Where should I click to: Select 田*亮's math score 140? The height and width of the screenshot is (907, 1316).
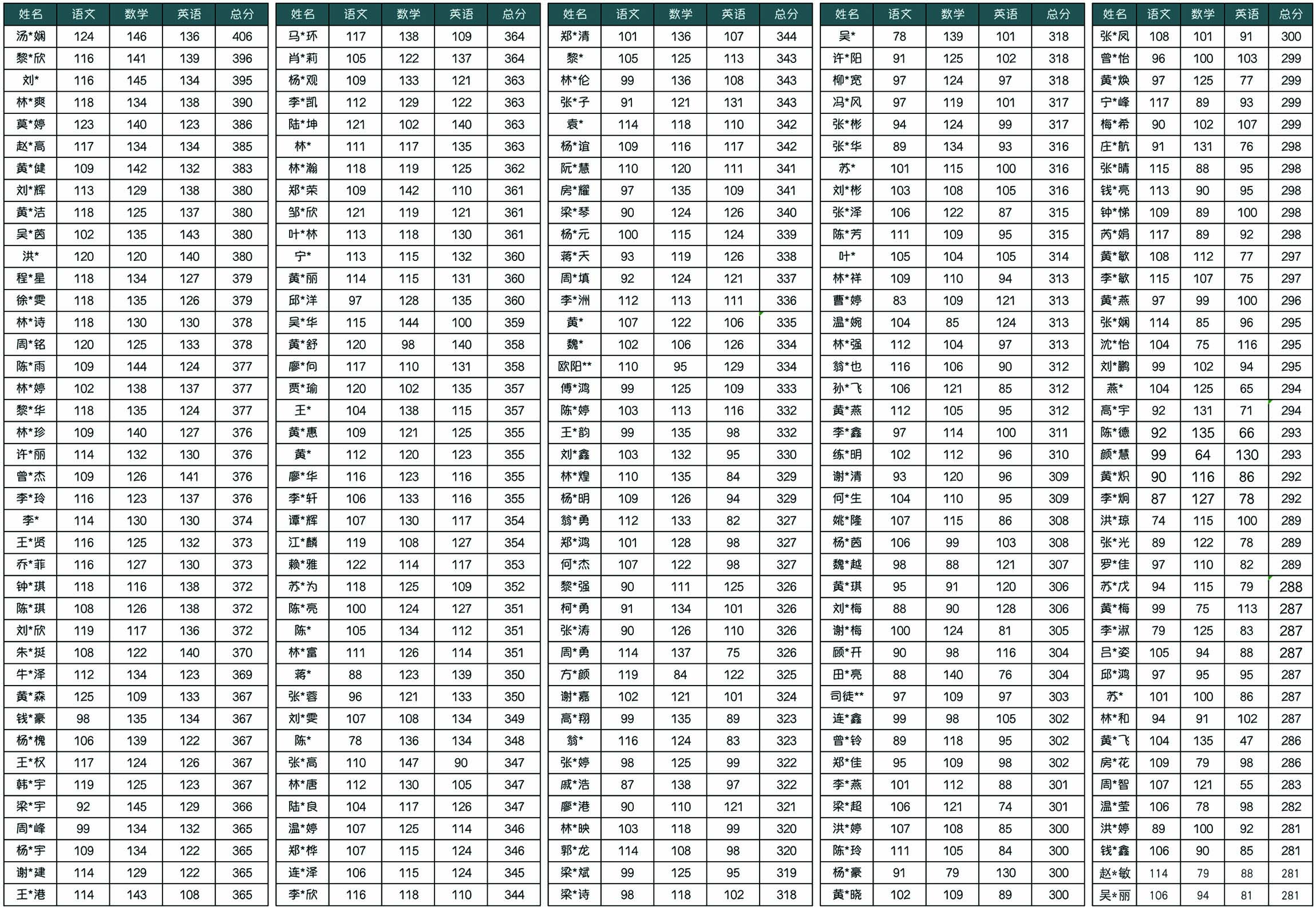click(953, 675)
